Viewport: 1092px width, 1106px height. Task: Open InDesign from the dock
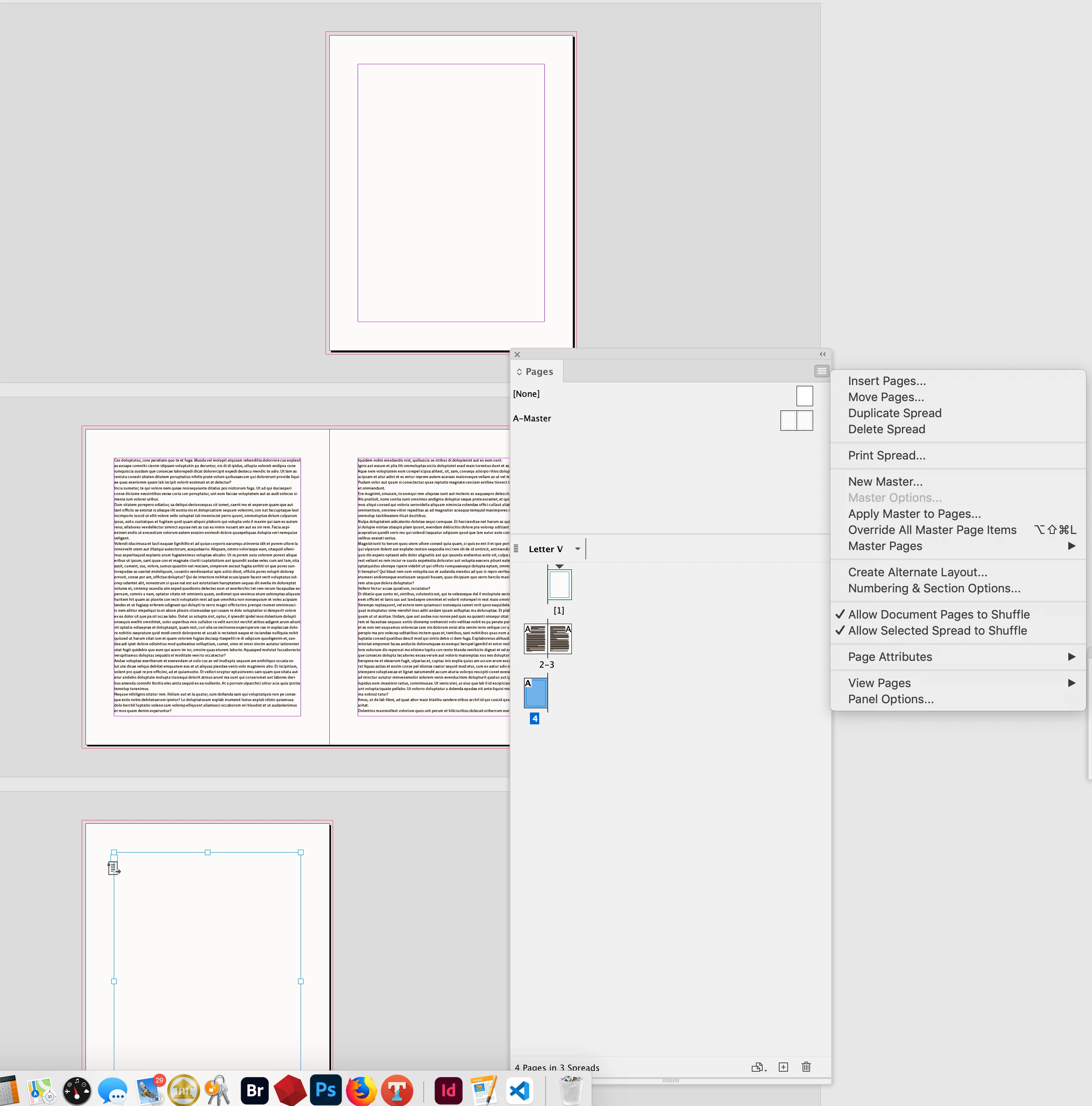448,1090
